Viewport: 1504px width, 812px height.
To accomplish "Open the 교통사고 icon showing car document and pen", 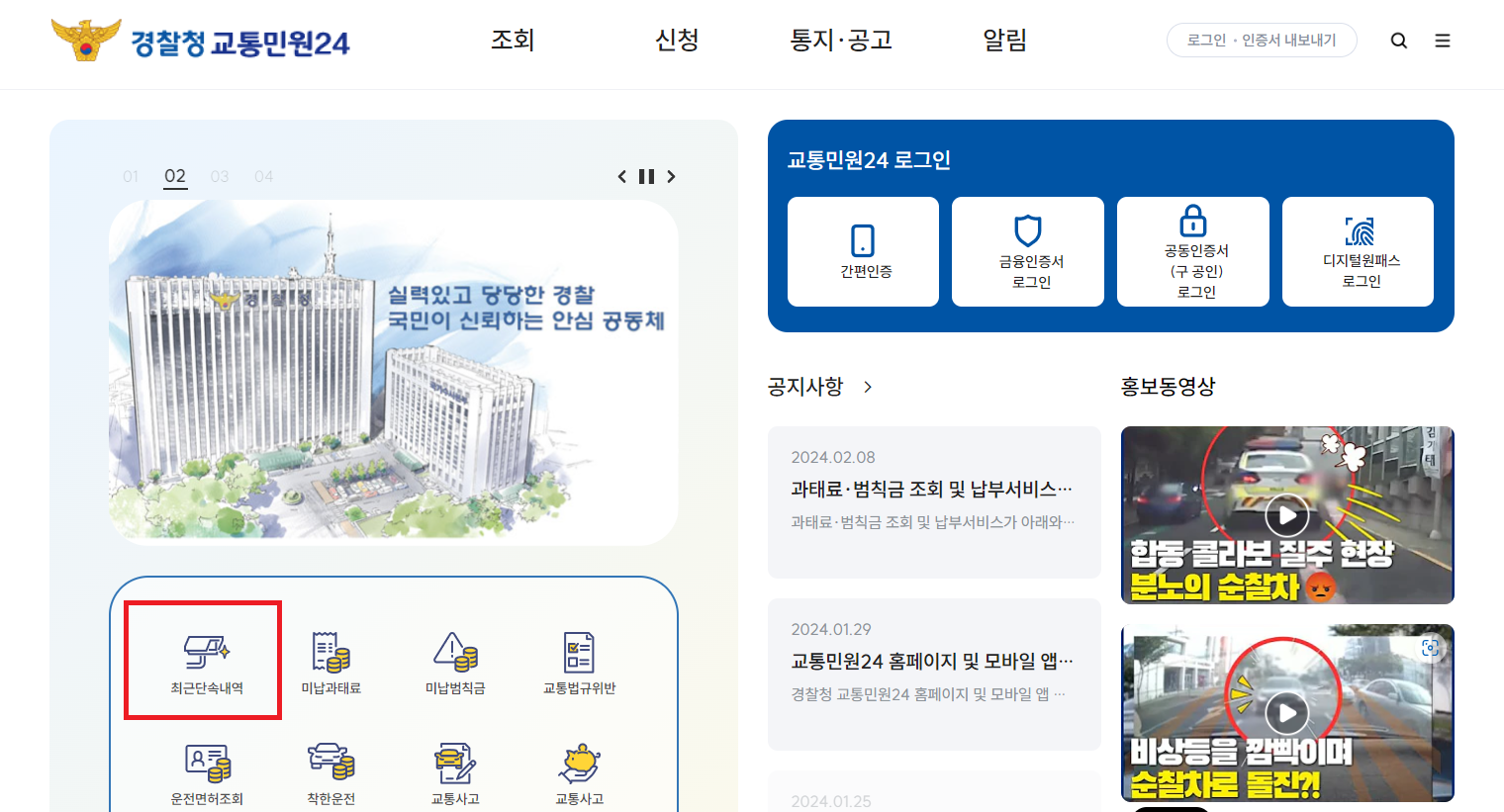I will pyautogui.click(x=455, y=763).
